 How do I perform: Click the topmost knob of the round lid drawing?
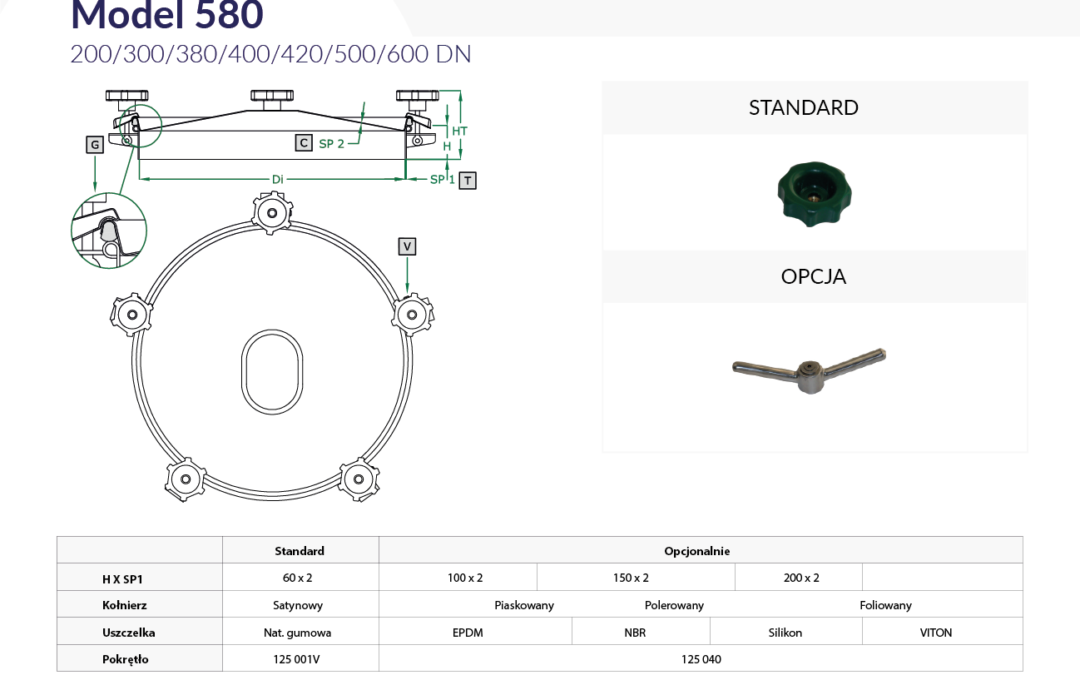coord(272,213)
